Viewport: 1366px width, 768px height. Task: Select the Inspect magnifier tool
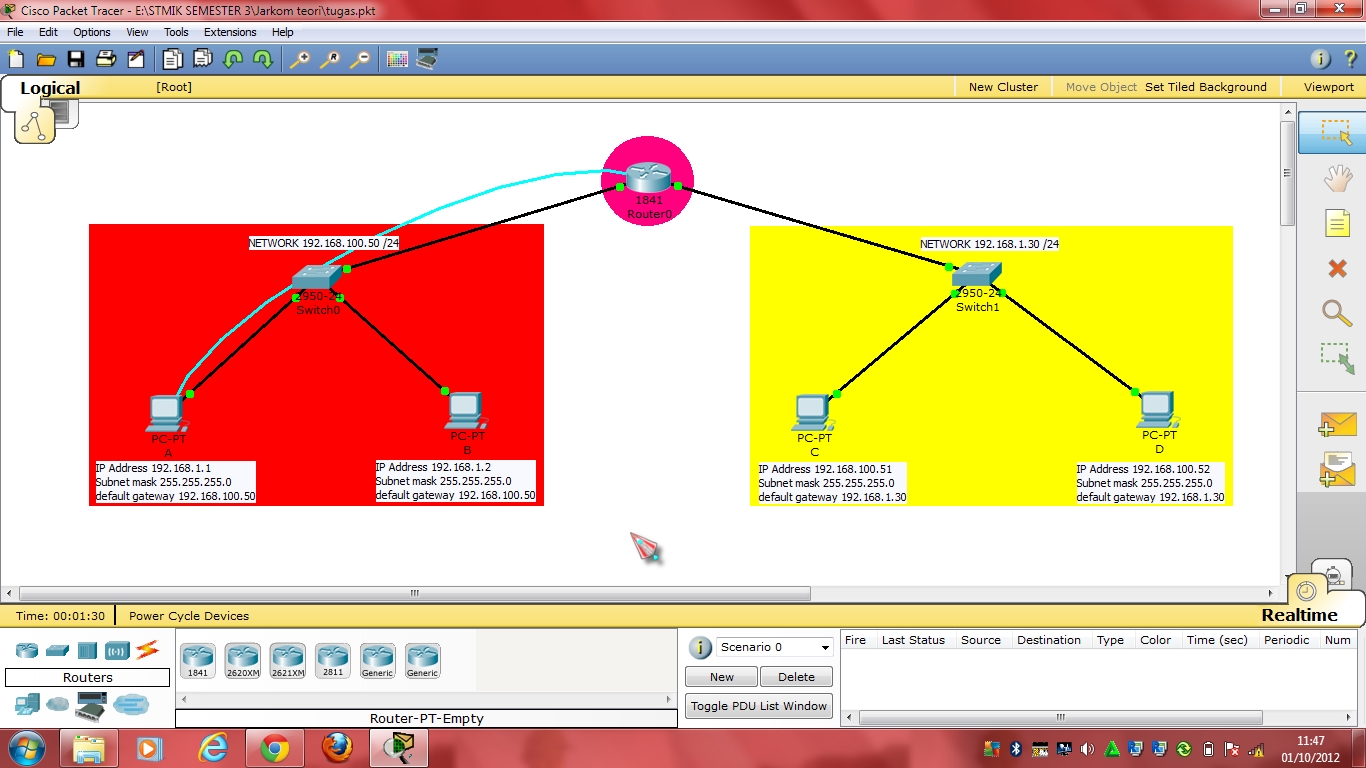coord(1337,313)
